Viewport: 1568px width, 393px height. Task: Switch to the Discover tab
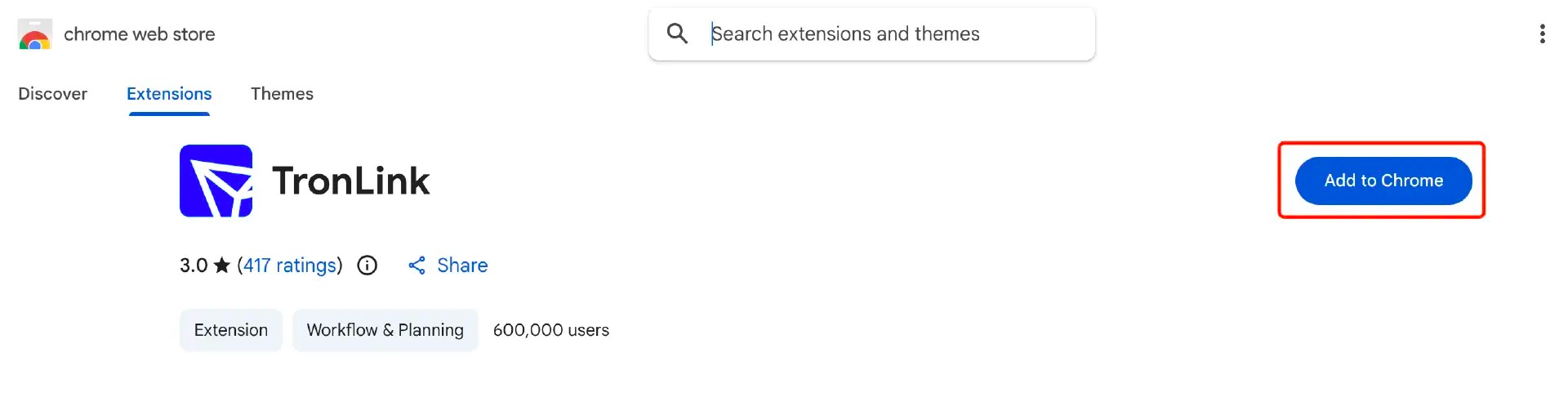[x=52, y=94]
